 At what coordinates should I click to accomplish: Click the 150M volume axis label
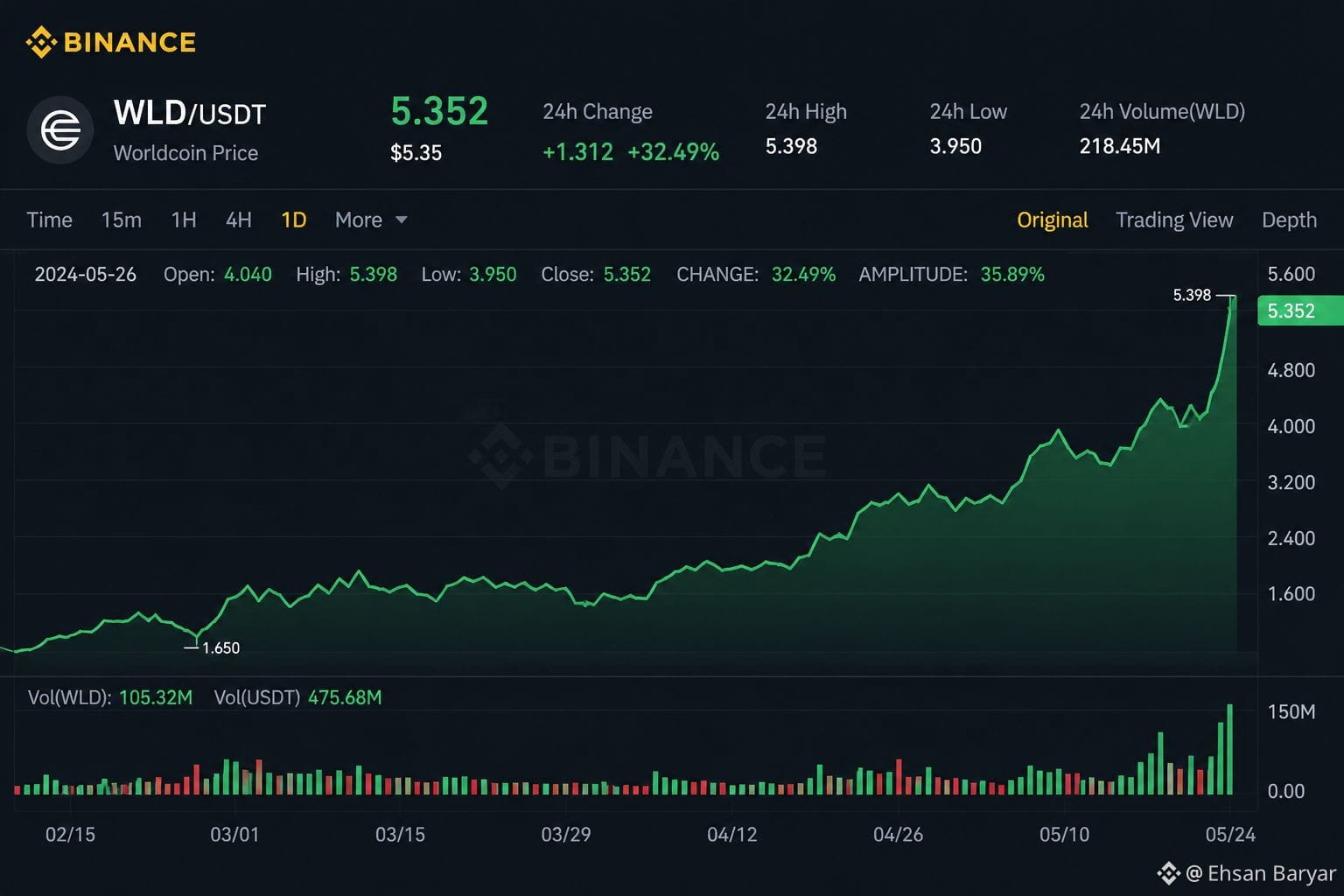click(1291, 711)
